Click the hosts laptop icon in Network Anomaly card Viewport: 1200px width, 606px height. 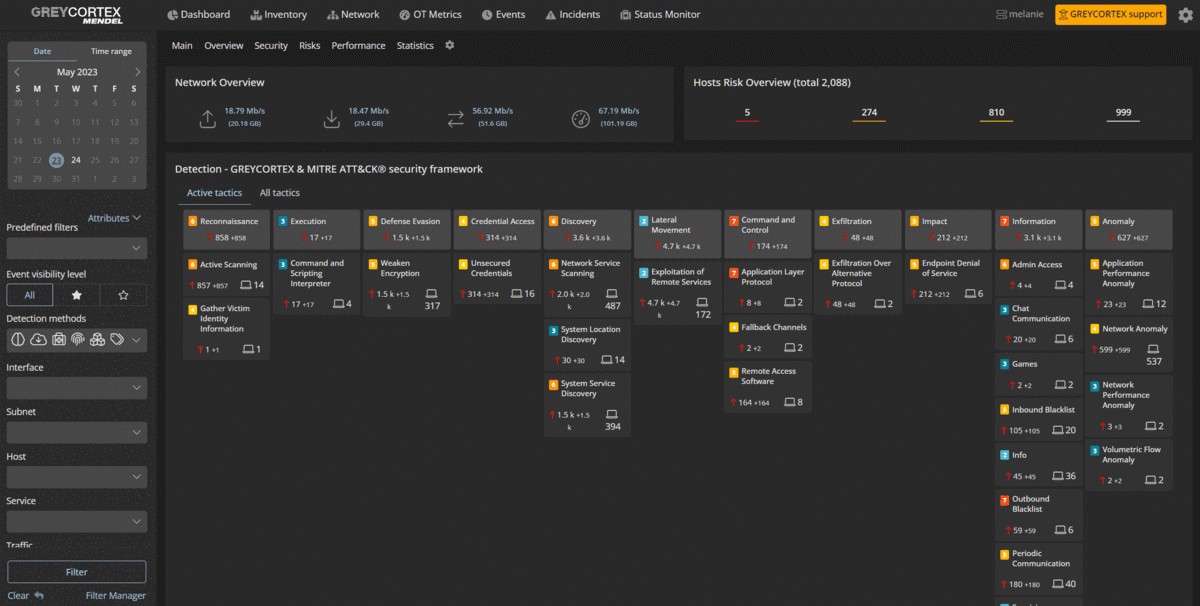(x=1154, y=349)
